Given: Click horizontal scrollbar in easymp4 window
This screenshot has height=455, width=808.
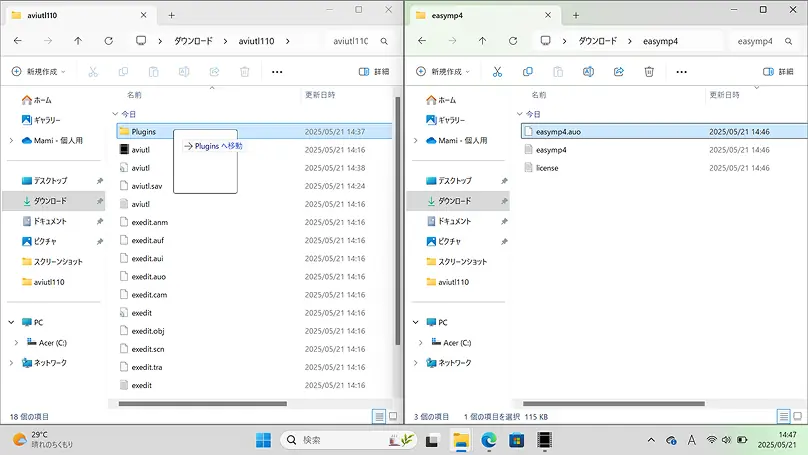Looking at the screenshot, I should click(614, 404).
